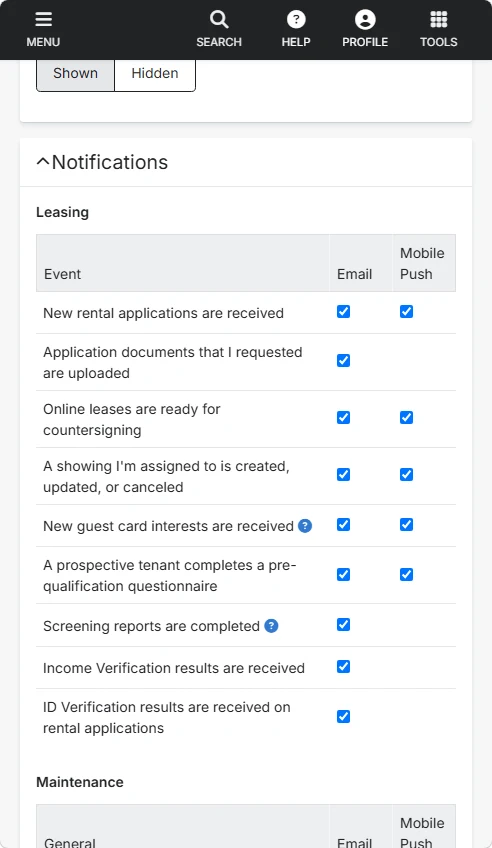Uncheck Mobile Push for Online leases countersigning
The width and height of the screenshot is (492, 848).
[x=407, y=418]
